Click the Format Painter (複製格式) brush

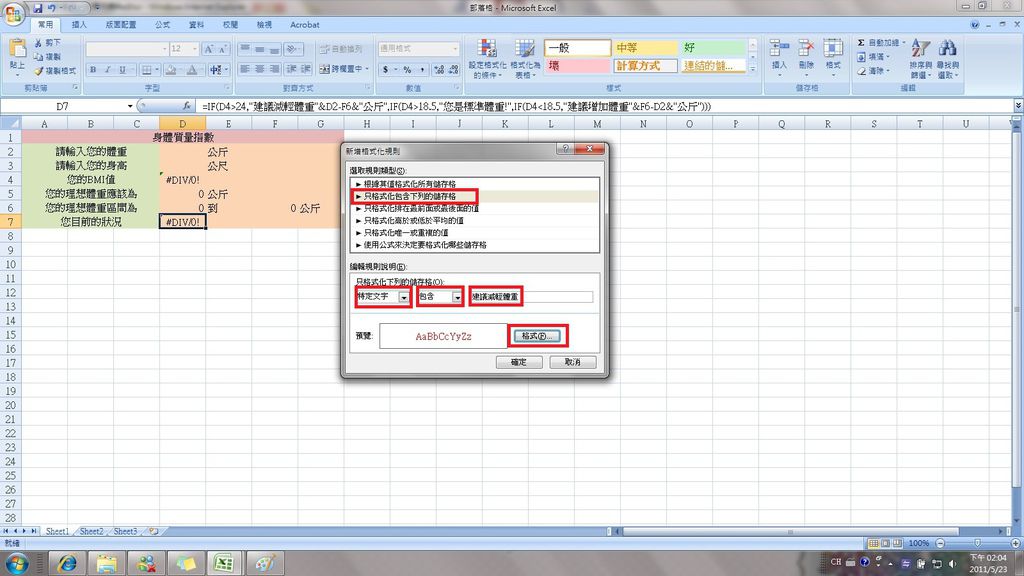coord(39,71)
